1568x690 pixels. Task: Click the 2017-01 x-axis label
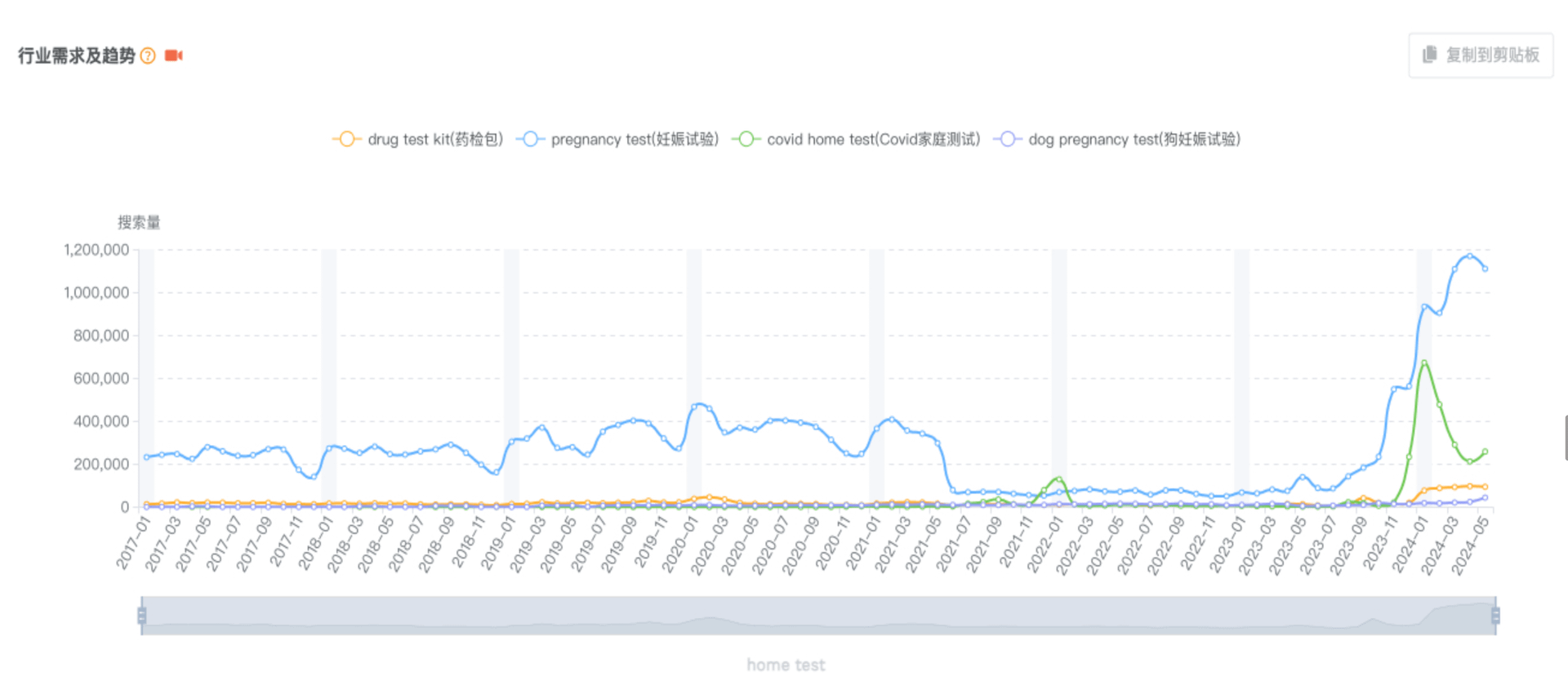[134, 542]
